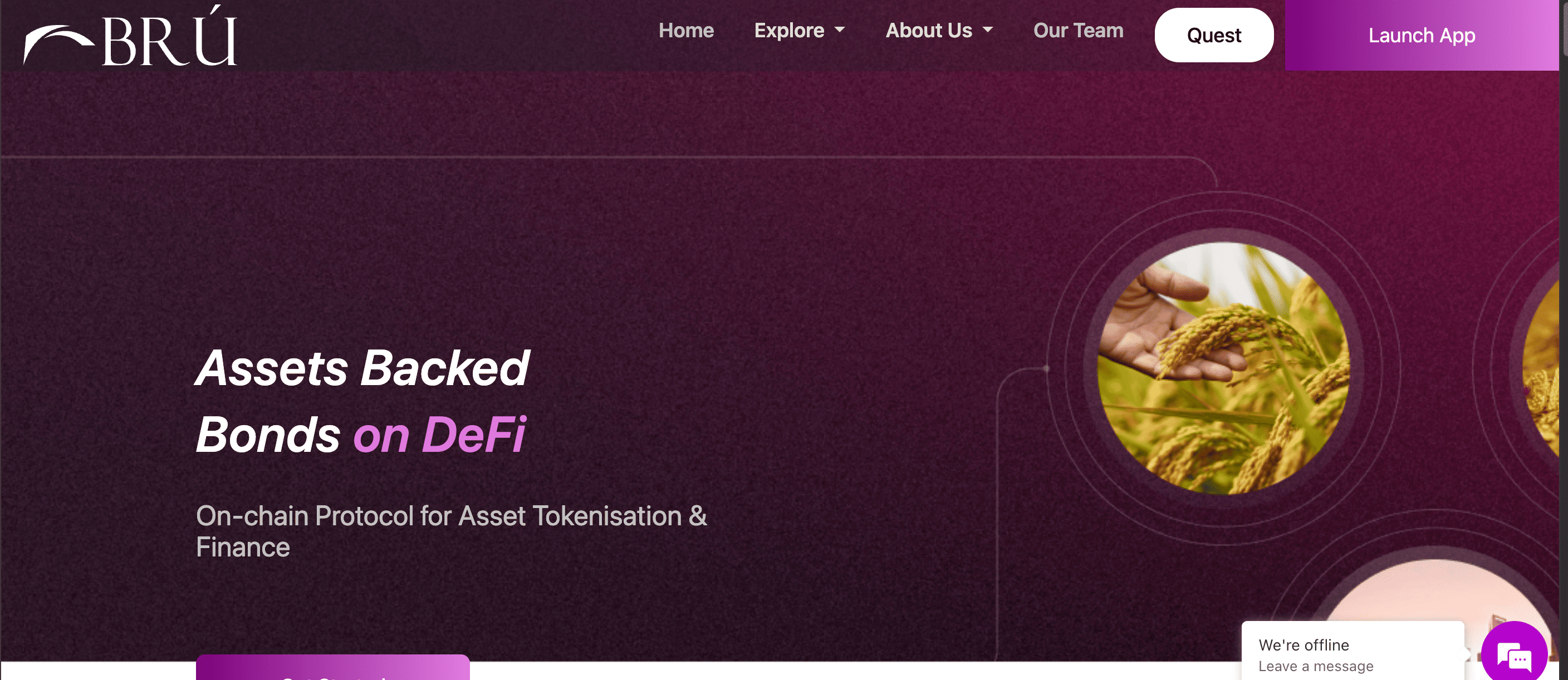Open the About Us menu label

click(928, 31)
